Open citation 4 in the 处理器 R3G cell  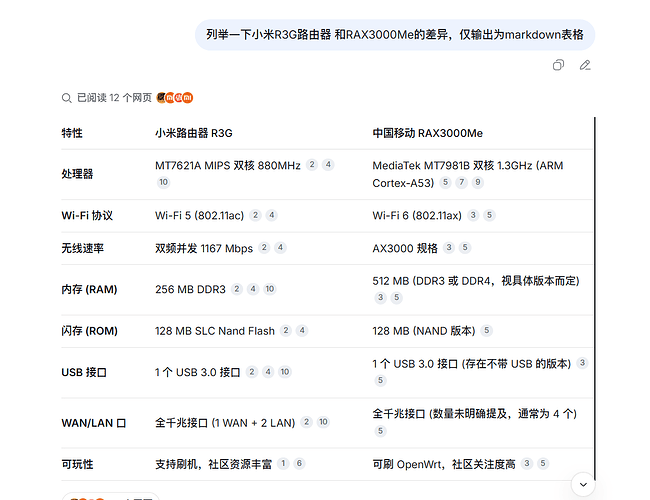328,165
